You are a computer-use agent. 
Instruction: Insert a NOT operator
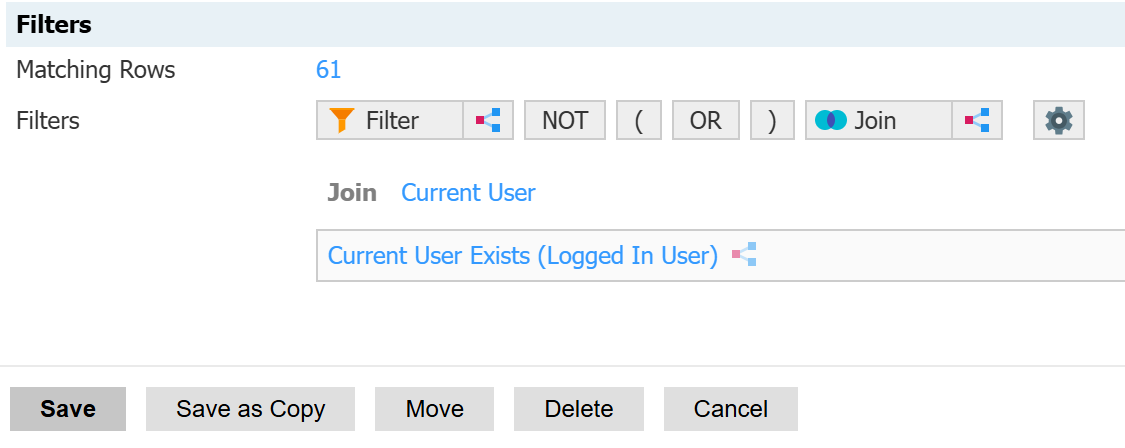(564, 121)
